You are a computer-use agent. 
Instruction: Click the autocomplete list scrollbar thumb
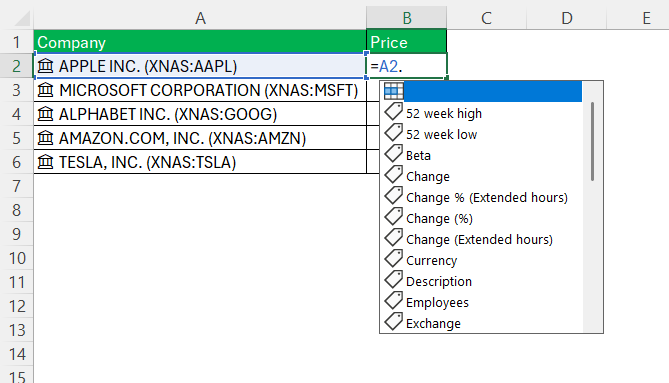[x=592, y=141]
